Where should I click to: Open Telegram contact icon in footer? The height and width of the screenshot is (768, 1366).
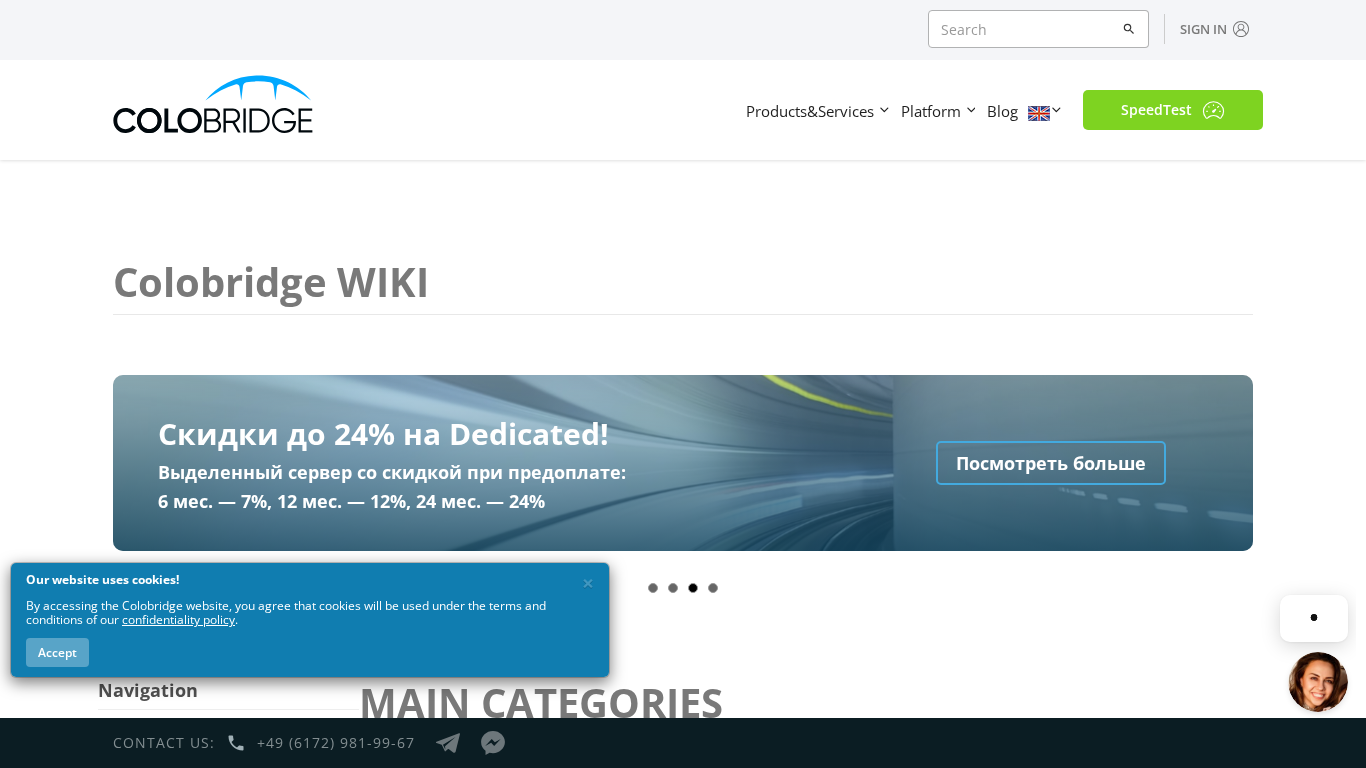tap(448, 743)
